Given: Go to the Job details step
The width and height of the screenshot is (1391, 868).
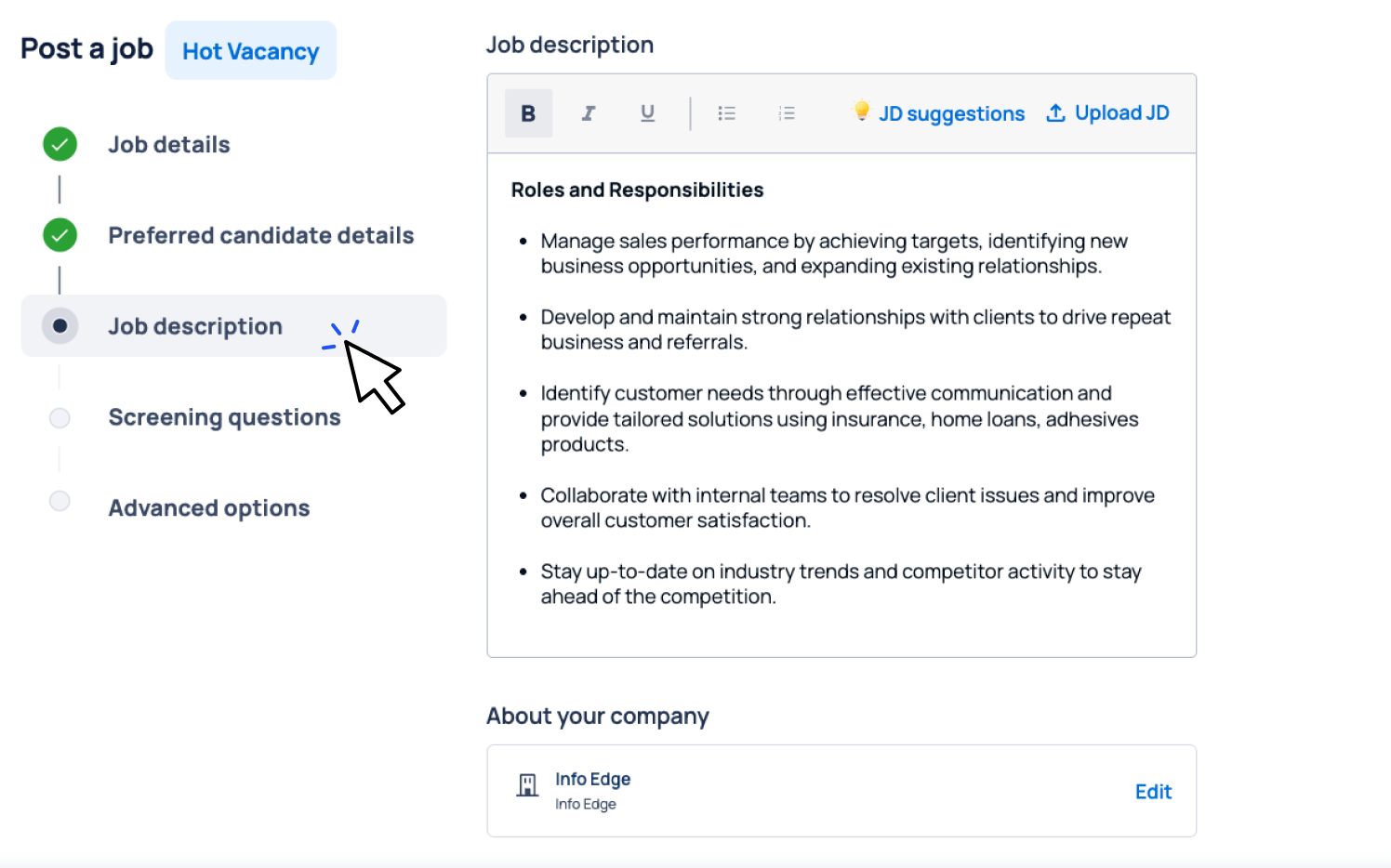Looking at the screenshot, I should tap(169, 145).
